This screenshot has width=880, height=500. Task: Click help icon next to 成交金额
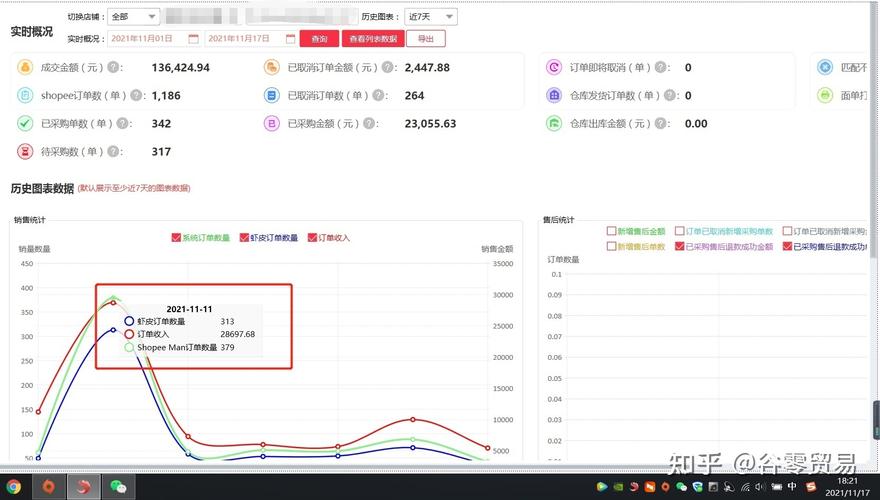click(x=113, y=67)
